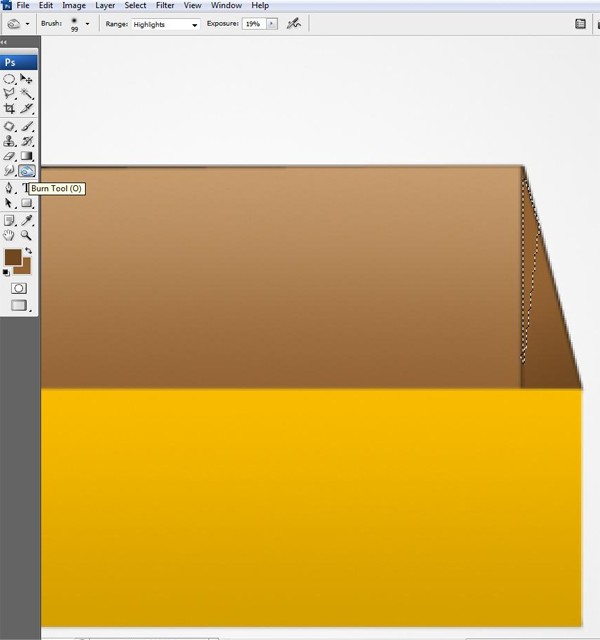The width and height of the screenshot is (600, 640).
Task: Select the Smudge tool
Action: 9,171
